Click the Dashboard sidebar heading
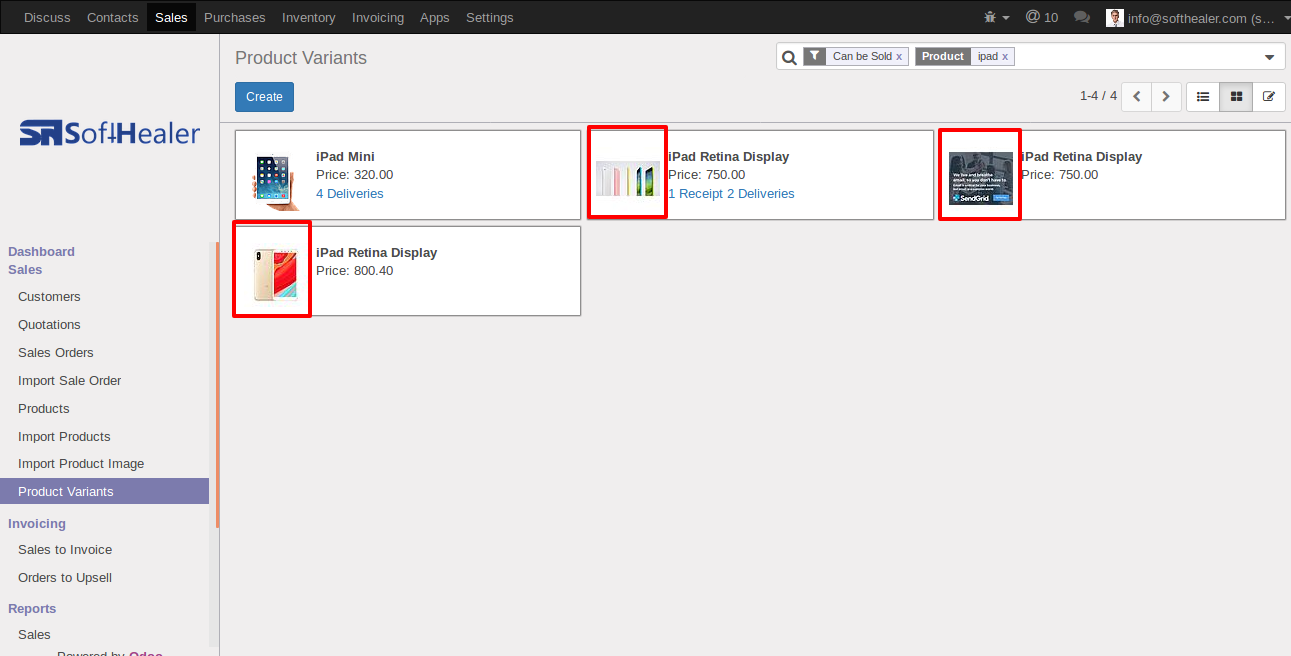The height and width of the screenshot is (656, 1291). pyautogui.click(x=41, y=252)
